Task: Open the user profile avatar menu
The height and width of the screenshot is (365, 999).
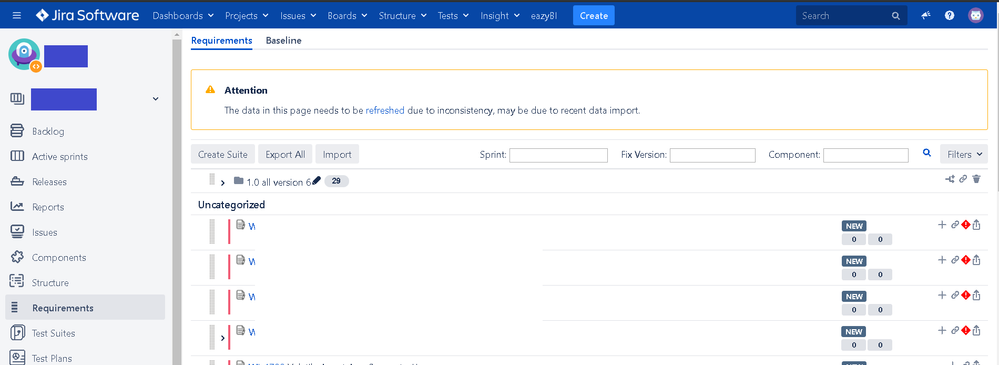Action: click(x=975, y=16)
